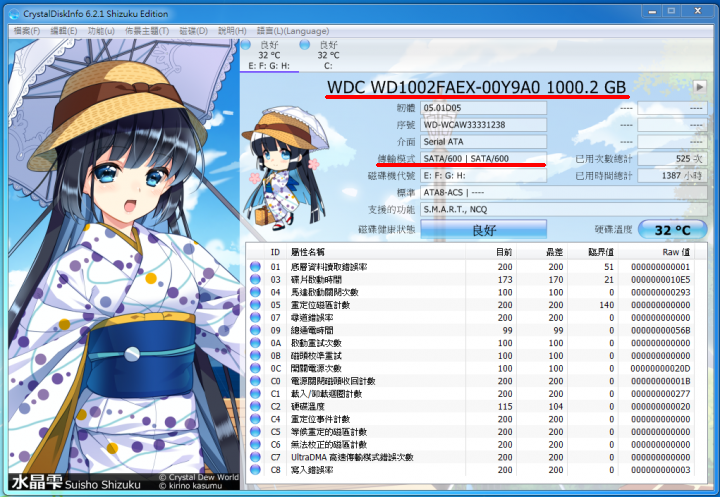Click raw value 00000000020D
720x497 pixels.
[660, 368]
